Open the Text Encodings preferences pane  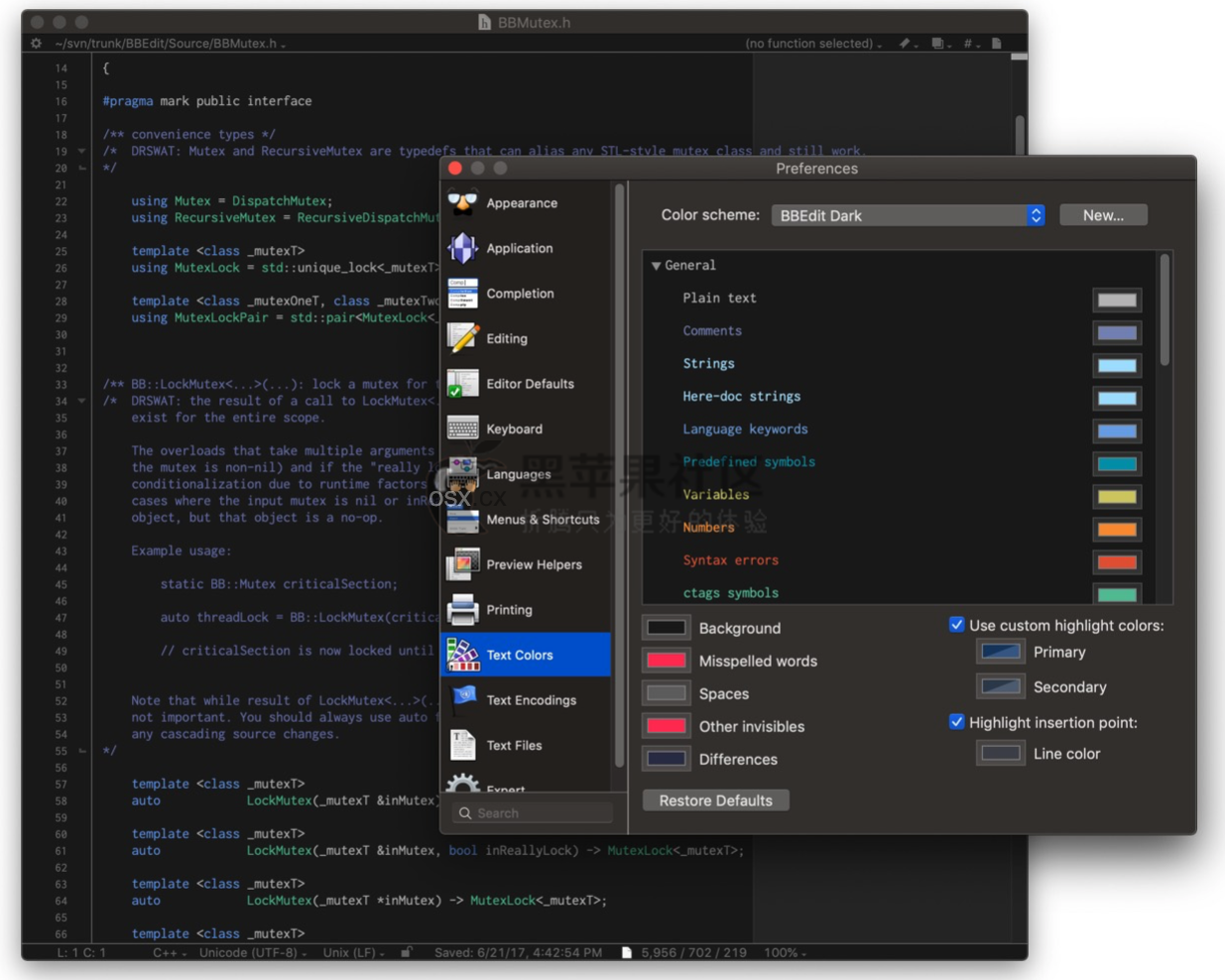526,699
